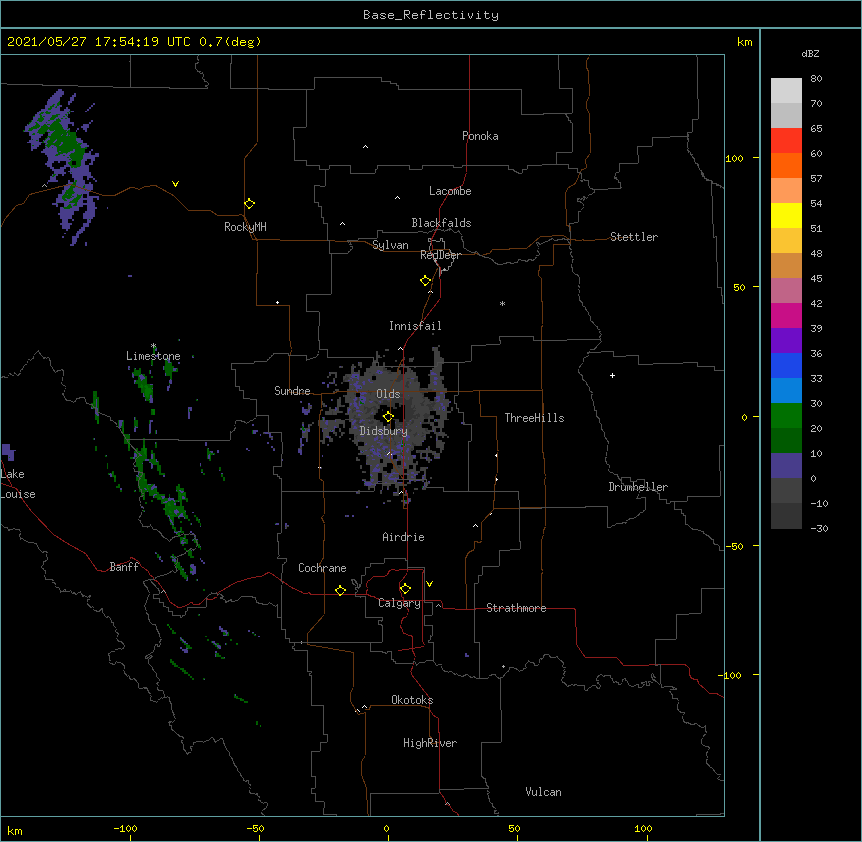Click the km unit label at top right

click(x=745, y=42)
